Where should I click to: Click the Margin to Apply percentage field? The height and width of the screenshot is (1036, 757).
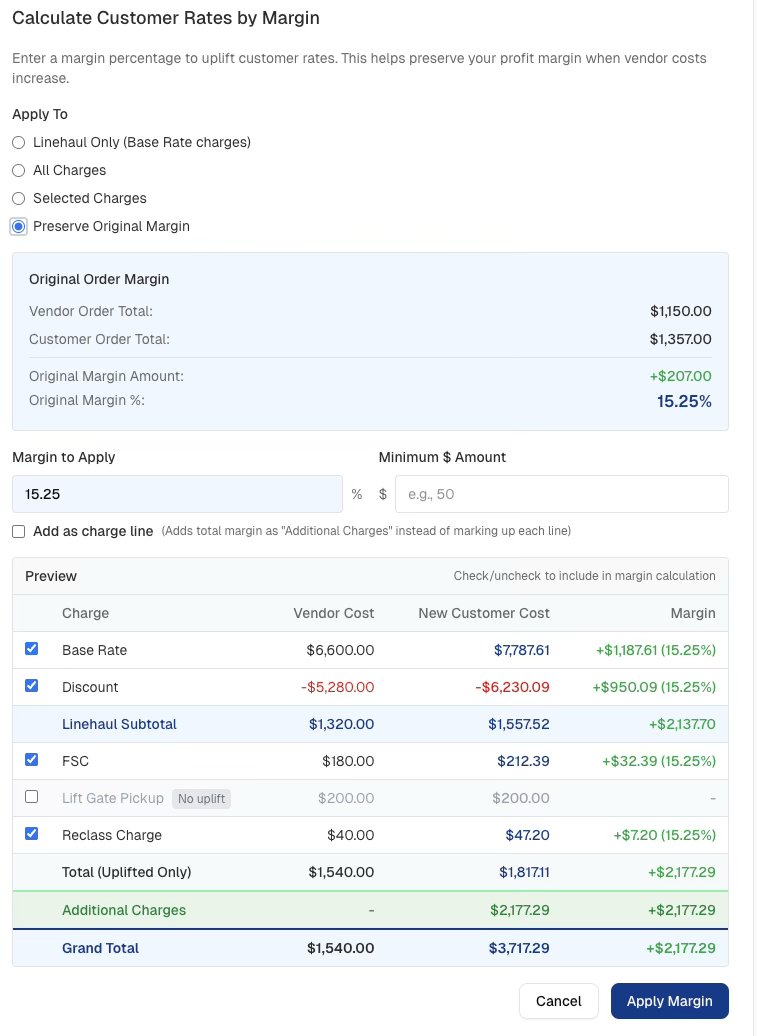177,494
